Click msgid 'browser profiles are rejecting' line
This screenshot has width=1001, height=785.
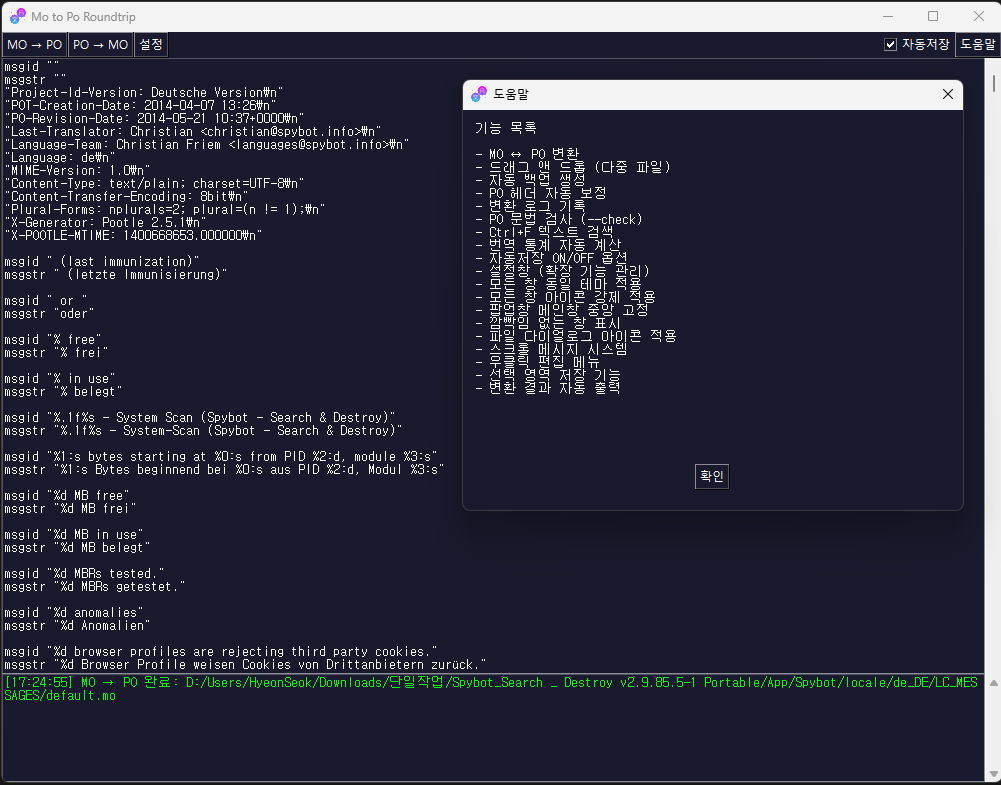click(x=221, y=652)
